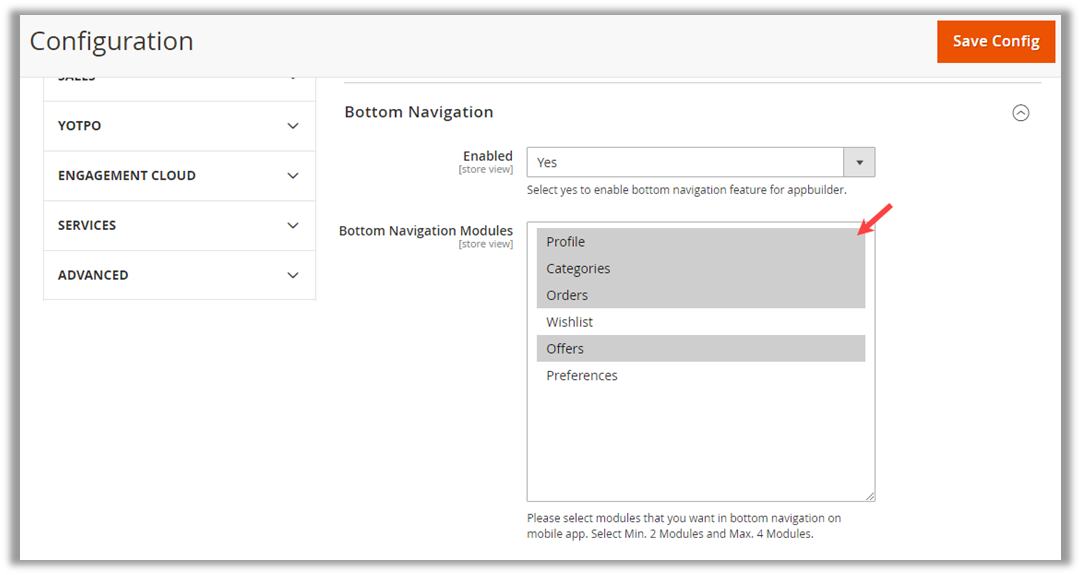Screen dimensions: 1081x575
Task: Pick Preferences from the modules list
Action: (582, 376)
